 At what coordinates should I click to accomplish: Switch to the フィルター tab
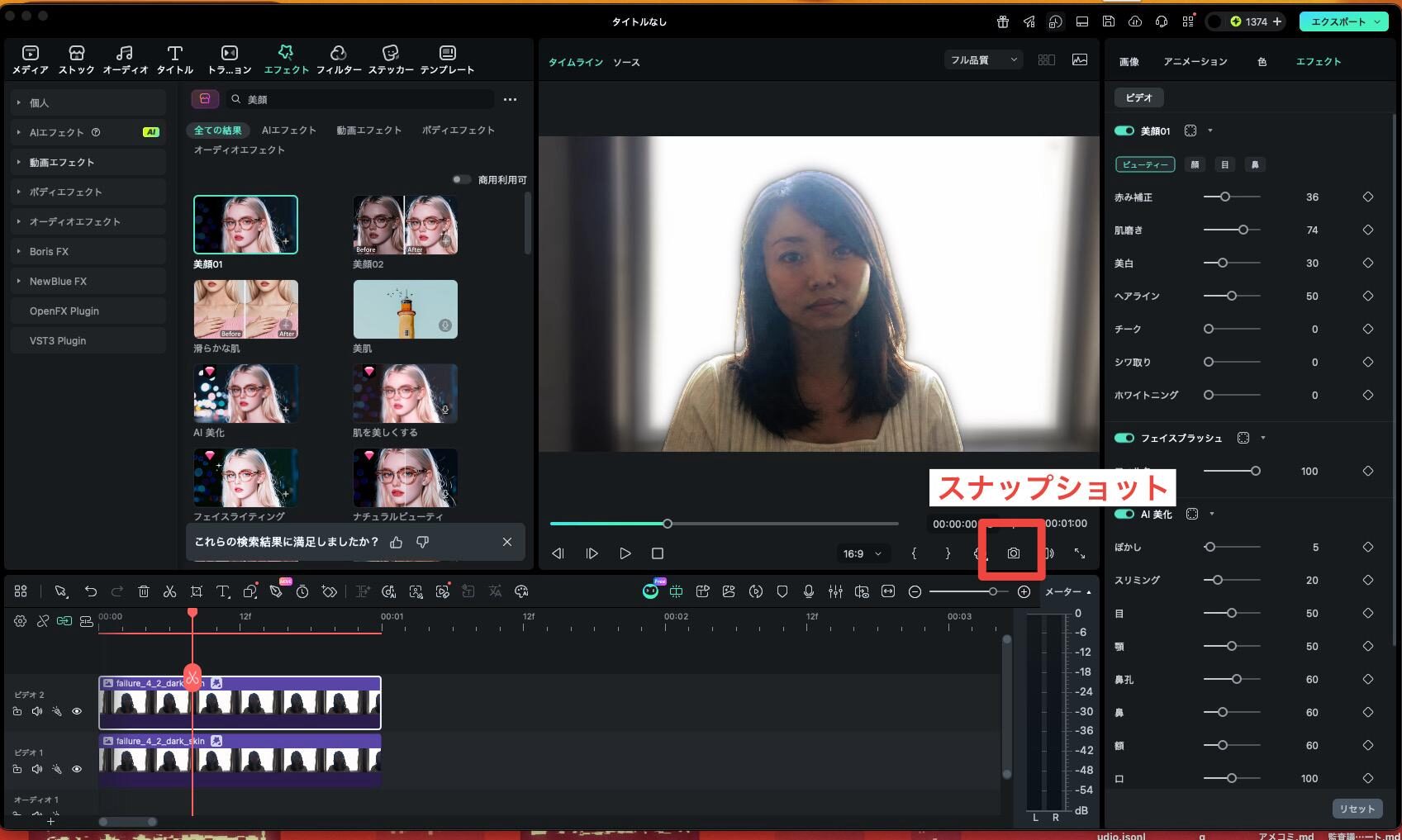click(x=339, y=60)
